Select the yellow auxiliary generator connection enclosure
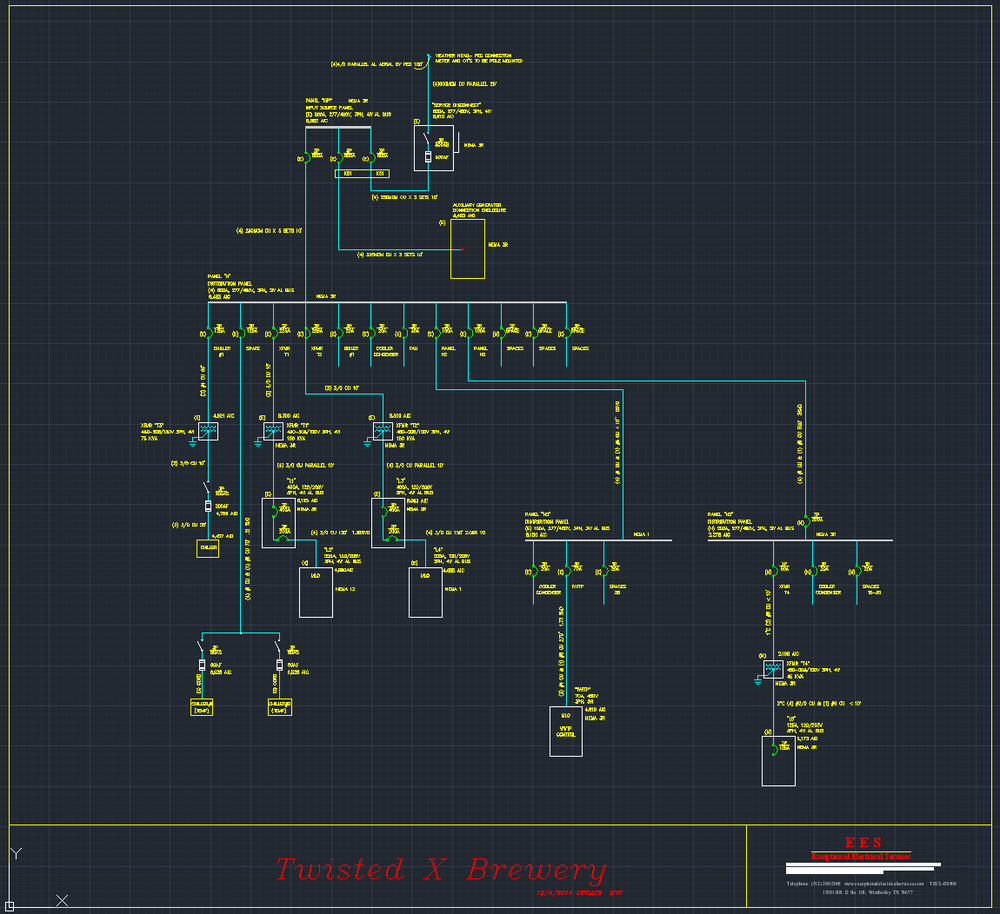 tap(467, 249)
